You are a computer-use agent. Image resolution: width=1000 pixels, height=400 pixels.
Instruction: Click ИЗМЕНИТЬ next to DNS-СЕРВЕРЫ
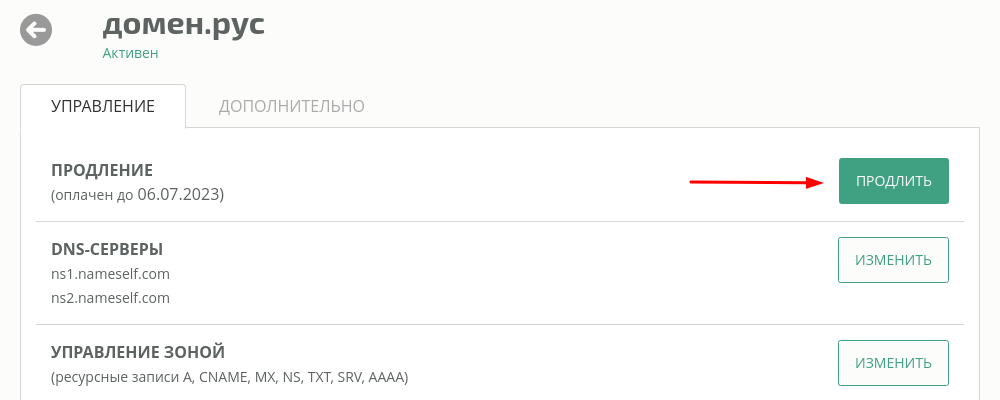click(x=893, y=260)
